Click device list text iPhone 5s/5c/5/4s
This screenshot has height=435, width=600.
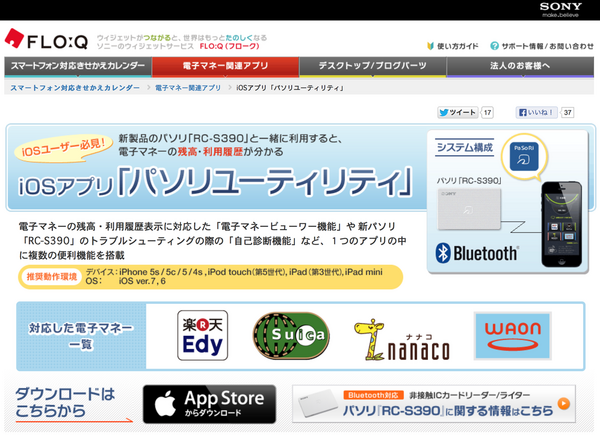(x=161, y=272)
